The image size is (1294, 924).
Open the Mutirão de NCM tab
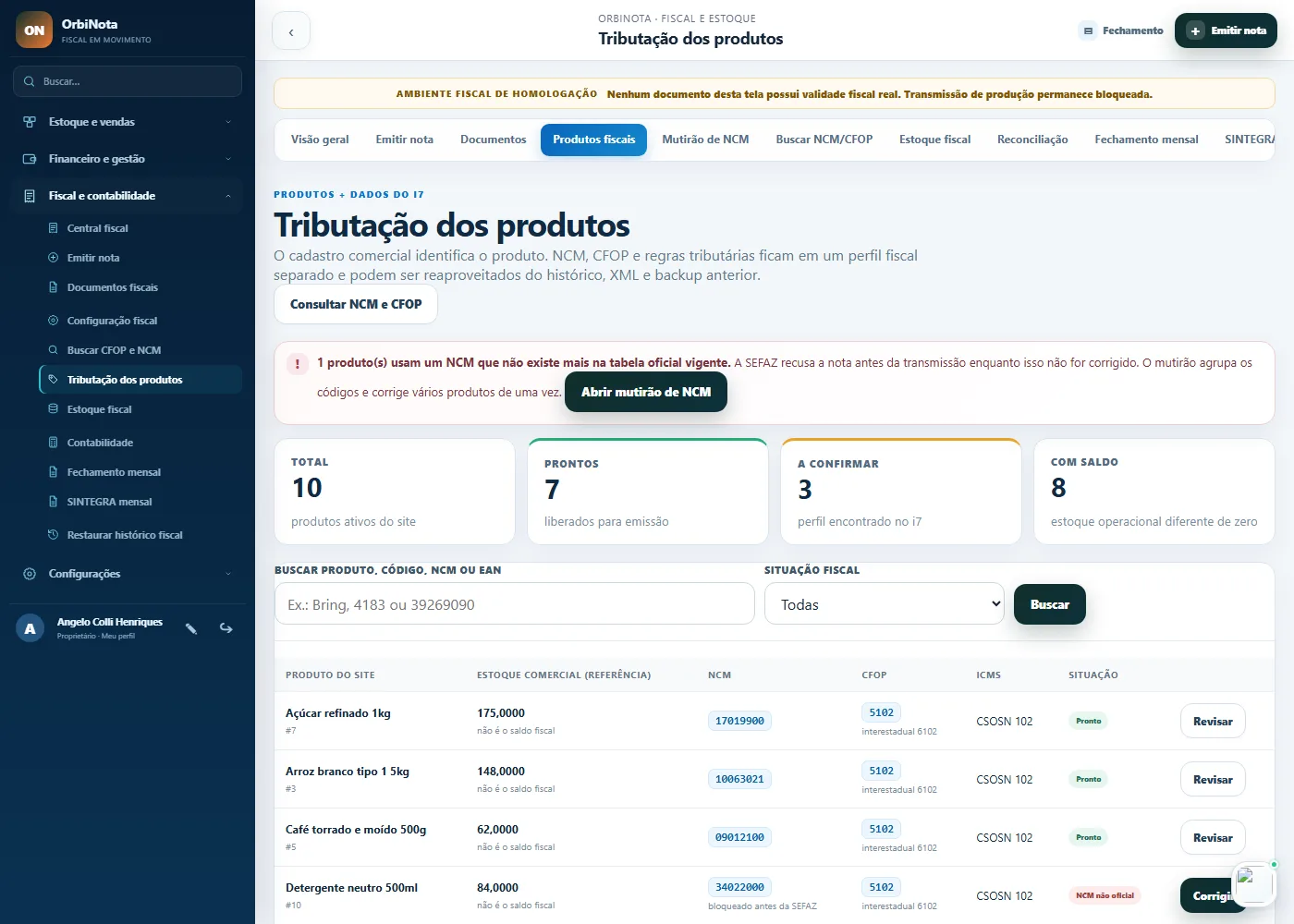[705, 140]
